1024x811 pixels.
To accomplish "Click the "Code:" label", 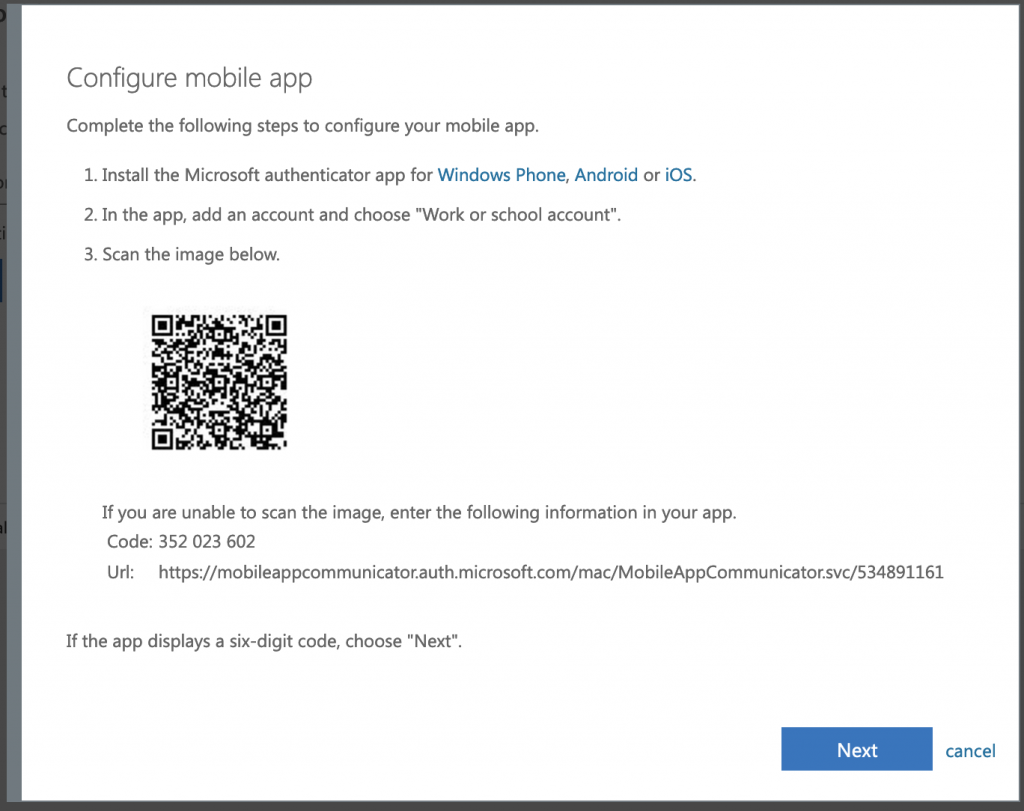I will click(x=128, y=542).
